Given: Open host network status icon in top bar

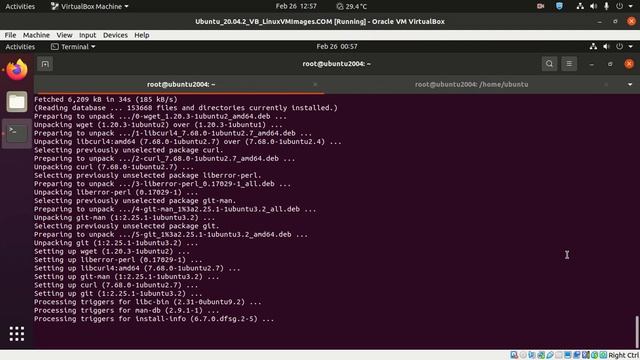Looking at the screenshot, I should [x=580, y=6].
